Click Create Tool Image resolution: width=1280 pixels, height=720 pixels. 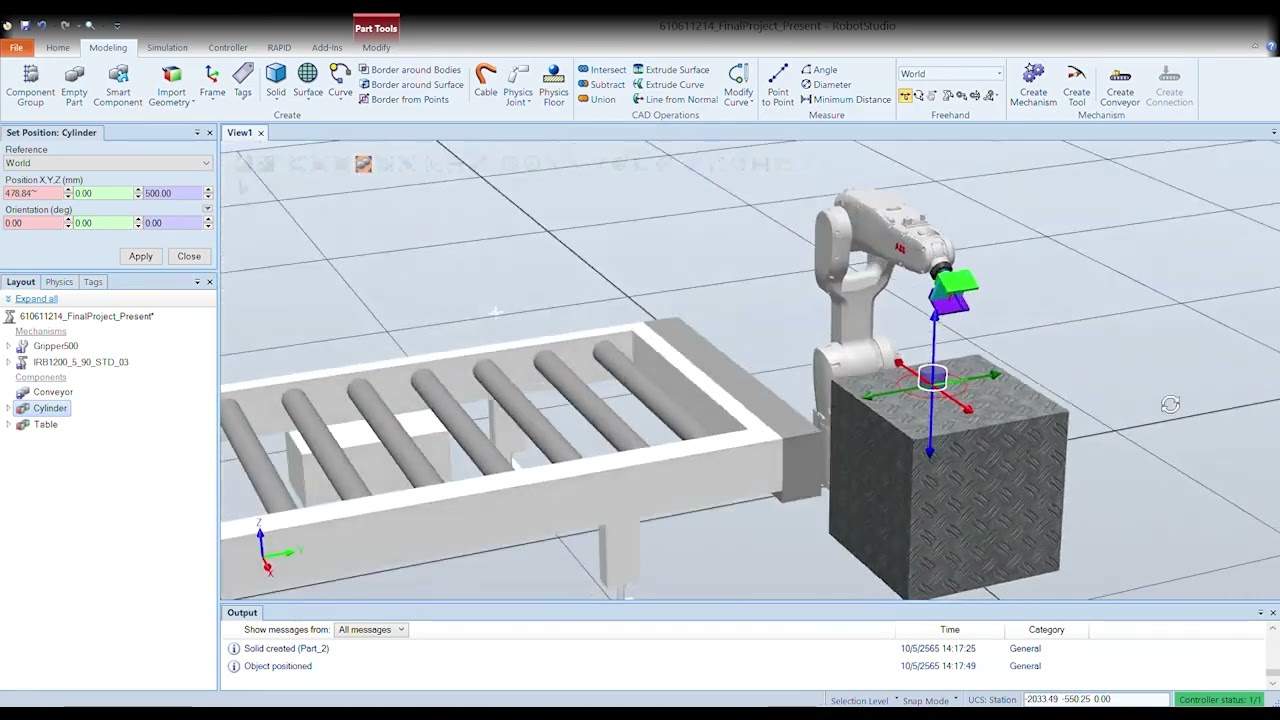pos(1077,86)
